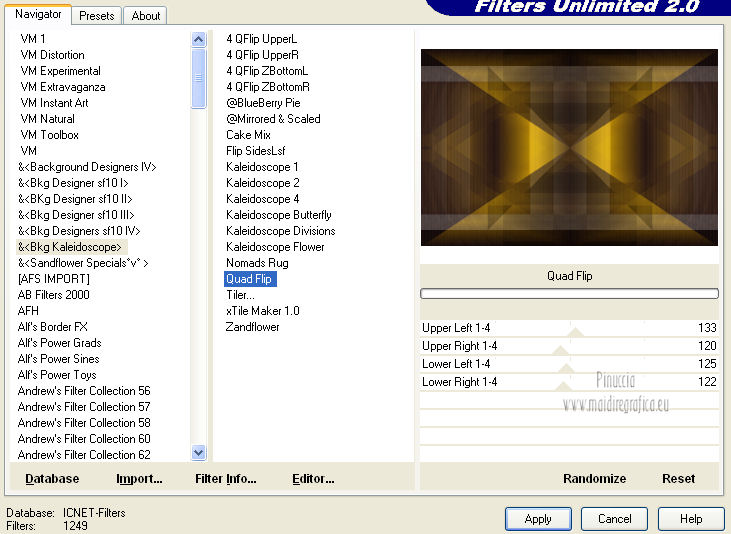The width and height of the screenshot is (731, 534).
Task: Open the About tab
Action: pyautogui.click(x=145, y=16)
